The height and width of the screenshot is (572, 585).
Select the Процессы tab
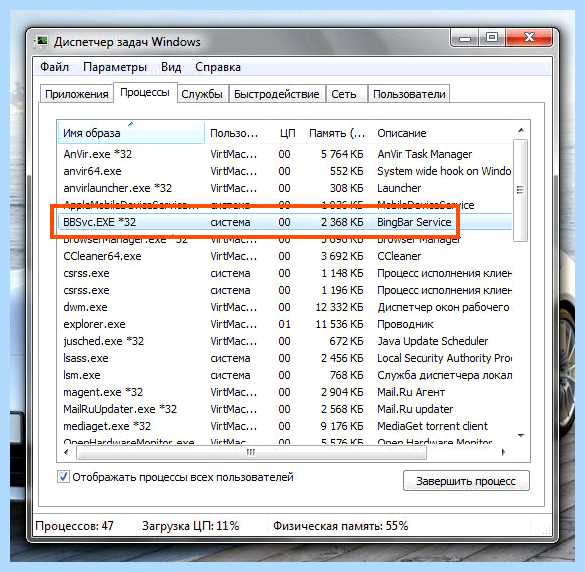tap(145, 92)
